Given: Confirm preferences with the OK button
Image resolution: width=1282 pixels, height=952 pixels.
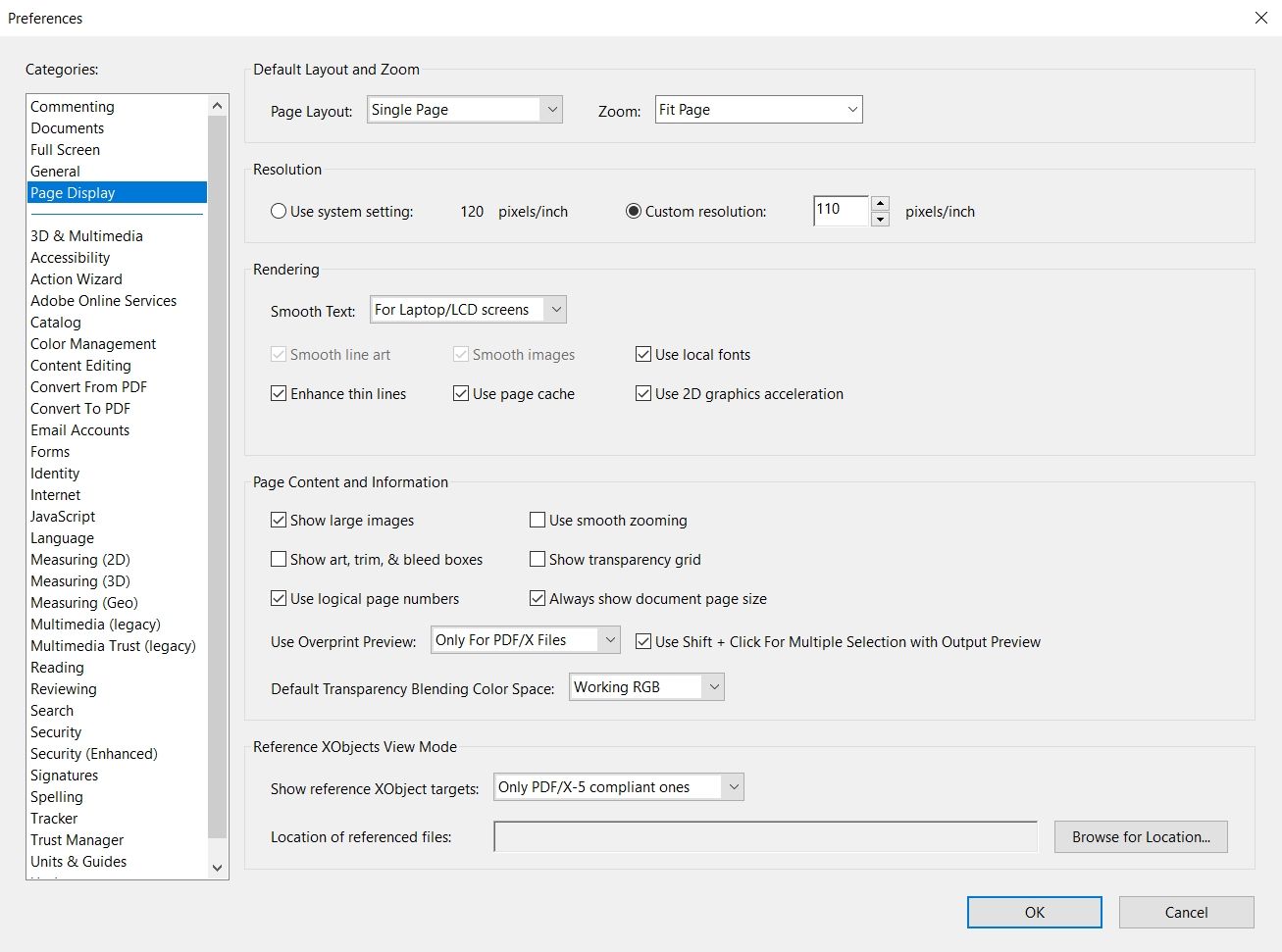Looking at the screenshot, I should (1034, 912).
